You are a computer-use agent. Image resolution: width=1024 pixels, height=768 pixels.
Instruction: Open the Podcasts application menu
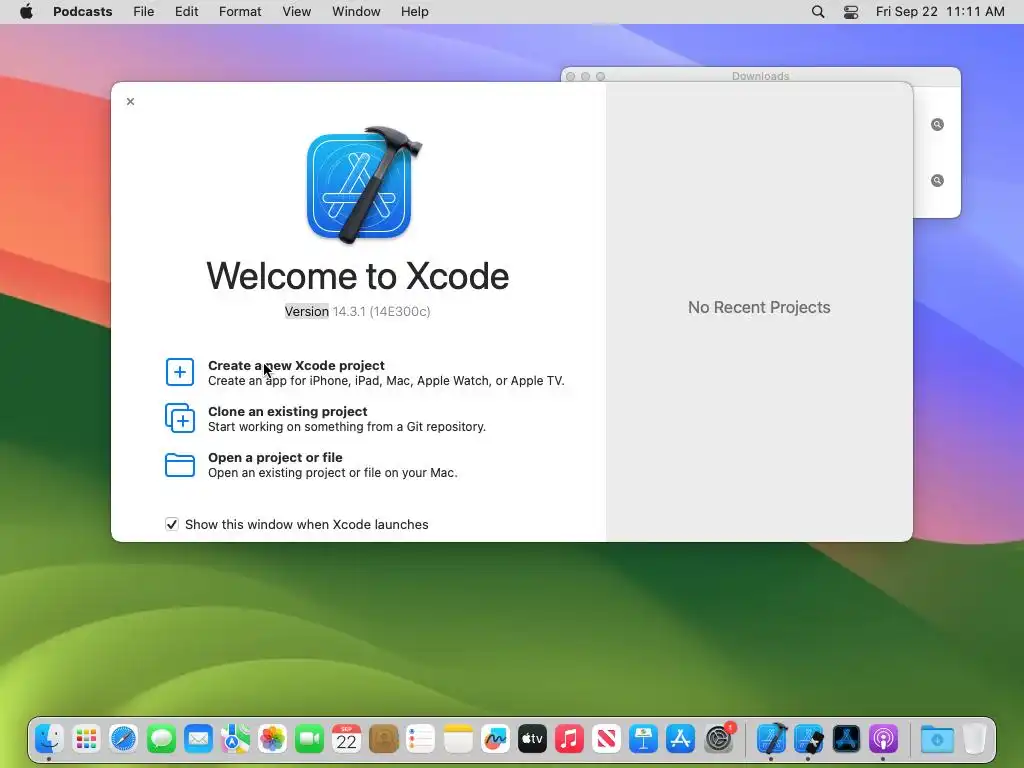tap(82, 12)
